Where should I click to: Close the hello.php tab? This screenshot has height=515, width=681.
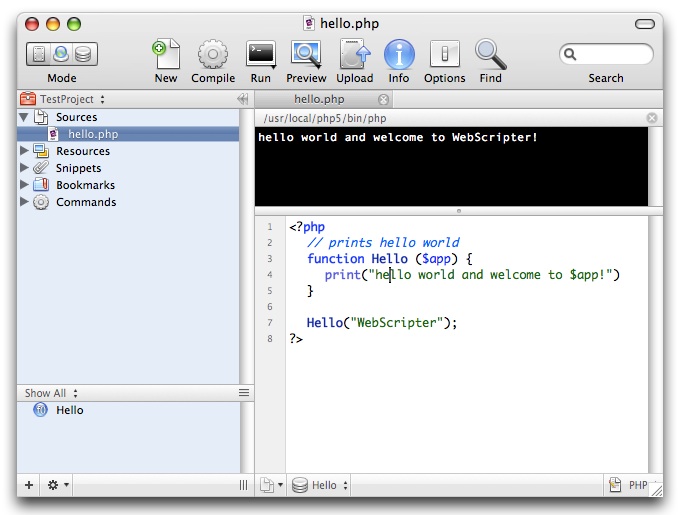tap(383, 100)
